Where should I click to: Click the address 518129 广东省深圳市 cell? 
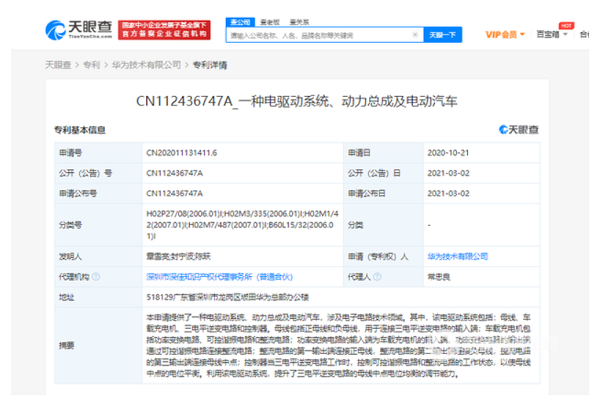(227, 297)
